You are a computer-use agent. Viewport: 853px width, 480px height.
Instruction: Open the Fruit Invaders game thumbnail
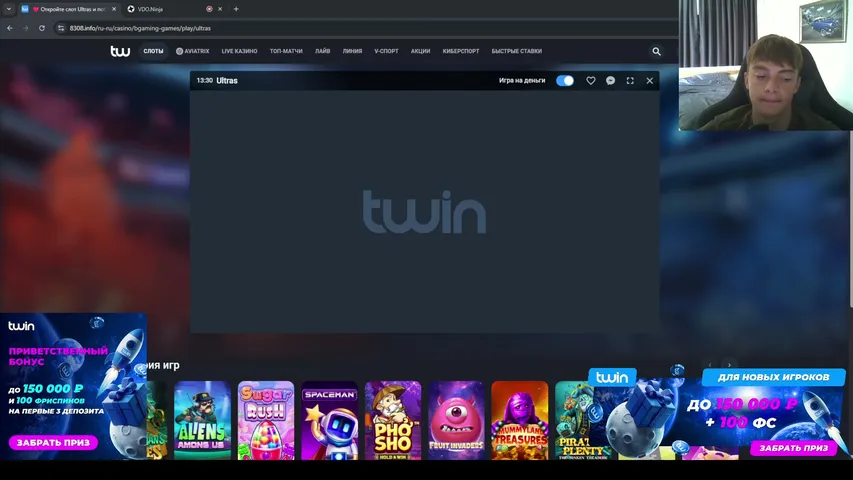pyautogui.click(x=456, y=420)
